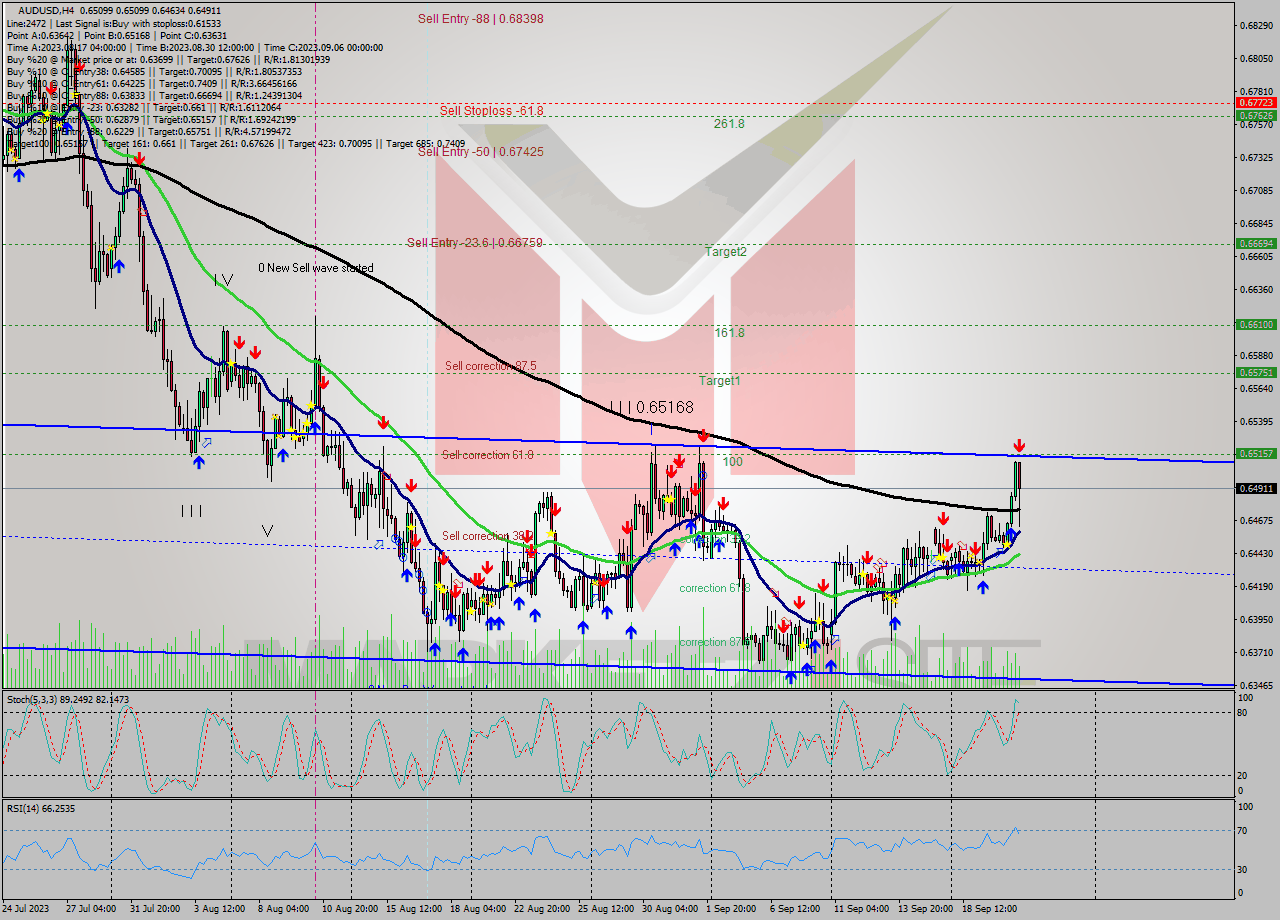Screen dimensions: 1280x920
Task: Click the 'Sell correction 61.8' label
Action: (487, 455)
